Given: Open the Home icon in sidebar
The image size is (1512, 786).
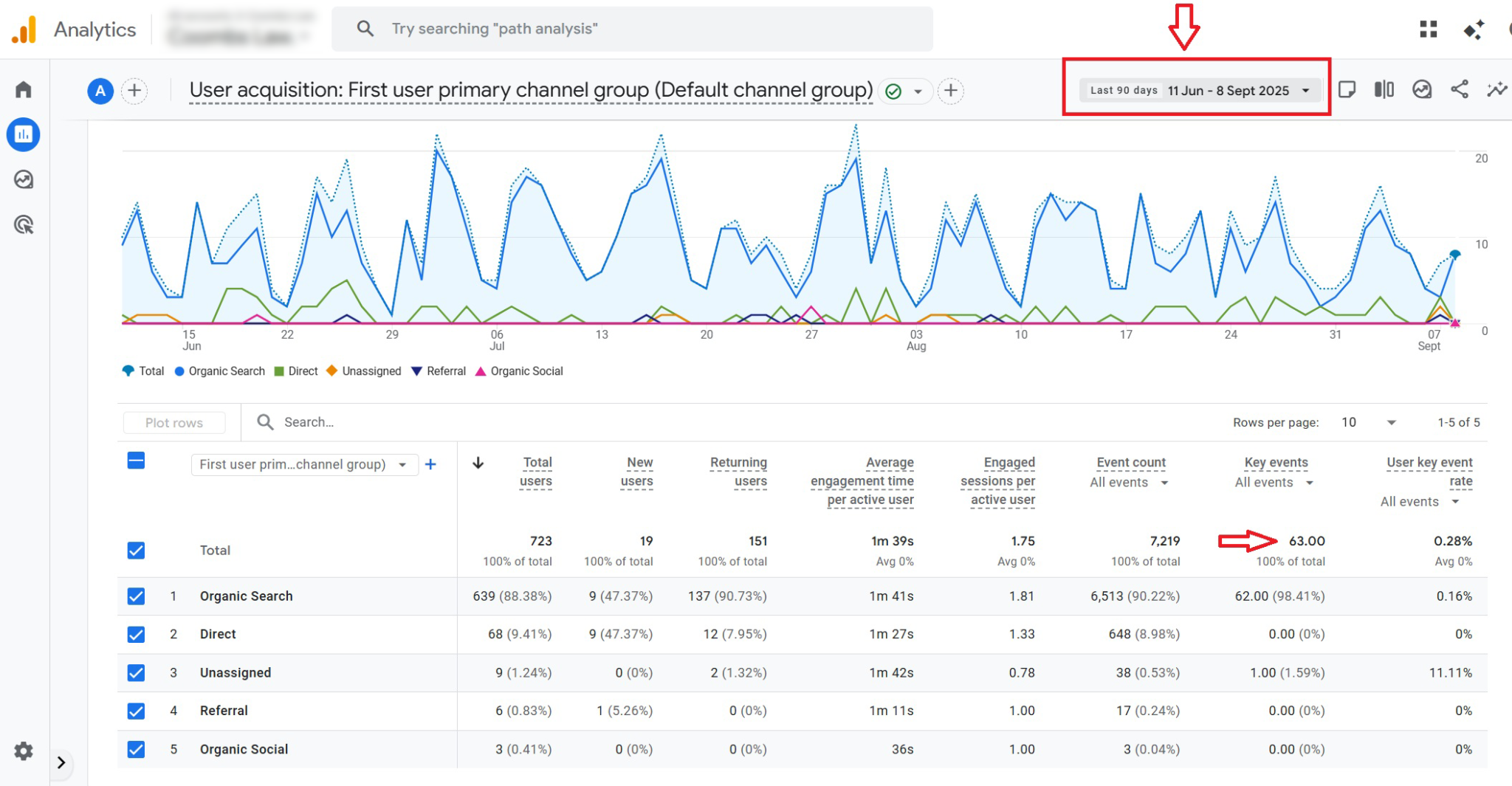Looking at the screenshot, I should tap(24, 90).
